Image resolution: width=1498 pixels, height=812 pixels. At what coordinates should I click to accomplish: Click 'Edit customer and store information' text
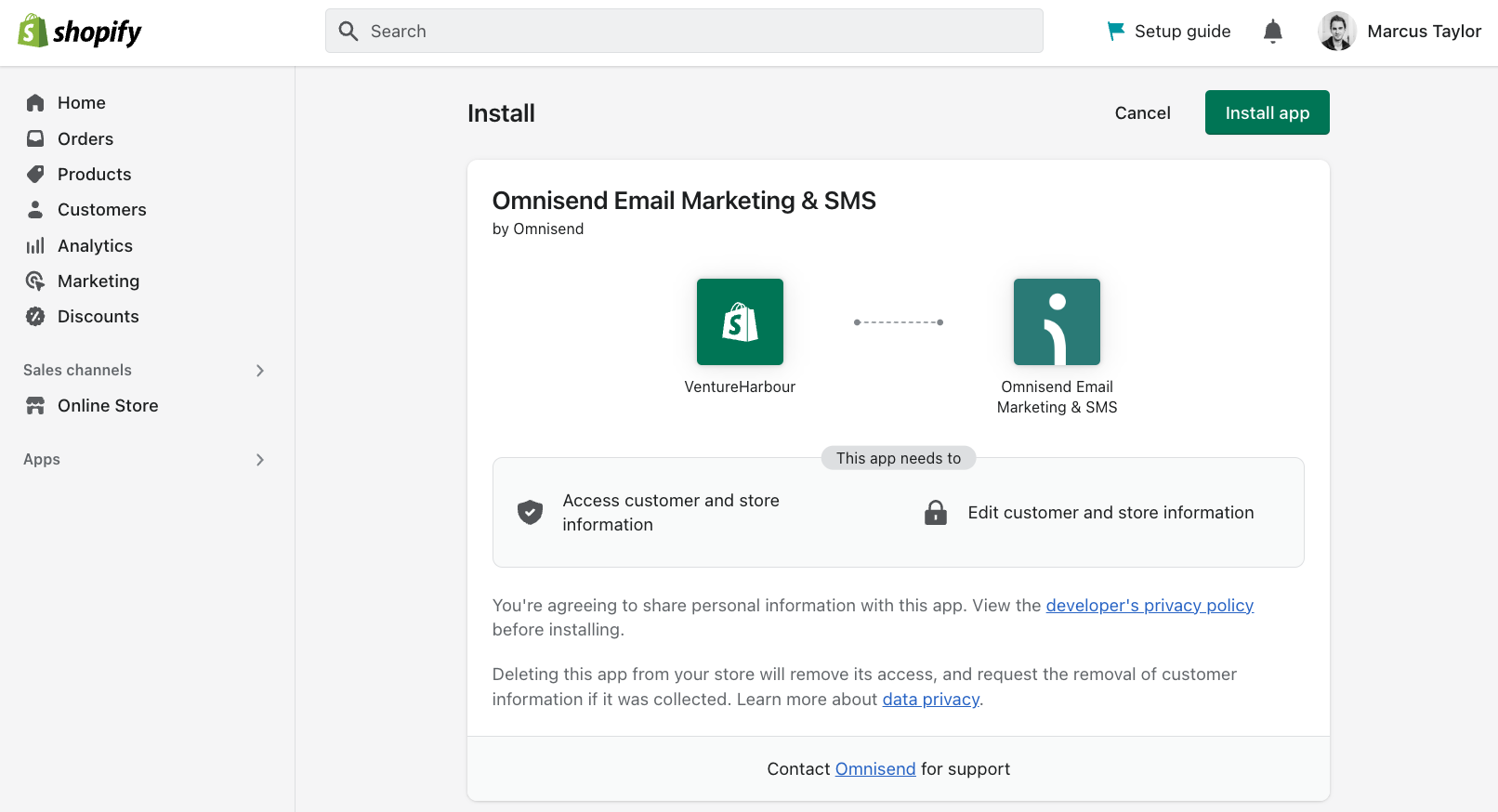tap(1110, 512)
